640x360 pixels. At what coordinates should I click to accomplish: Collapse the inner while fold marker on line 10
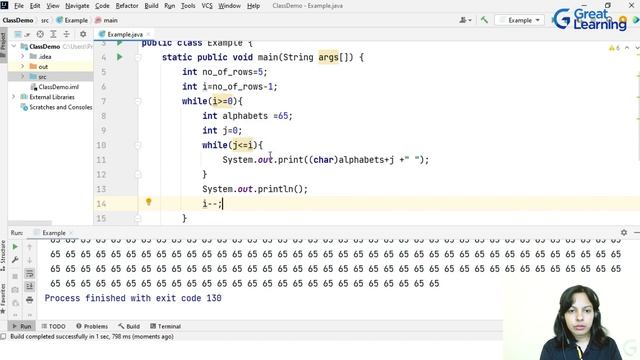pos(138,145)
